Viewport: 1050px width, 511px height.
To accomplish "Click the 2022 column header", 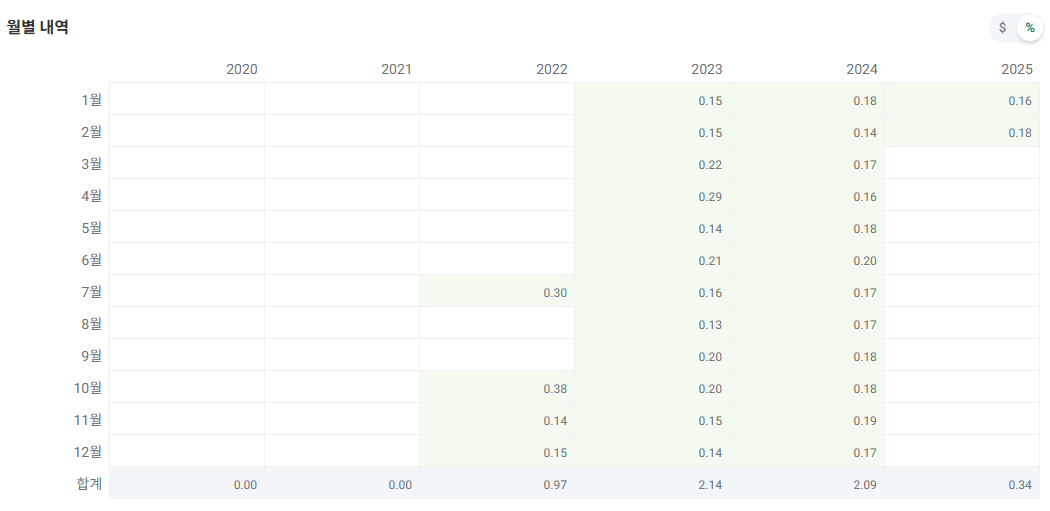I will click(552, 69).
